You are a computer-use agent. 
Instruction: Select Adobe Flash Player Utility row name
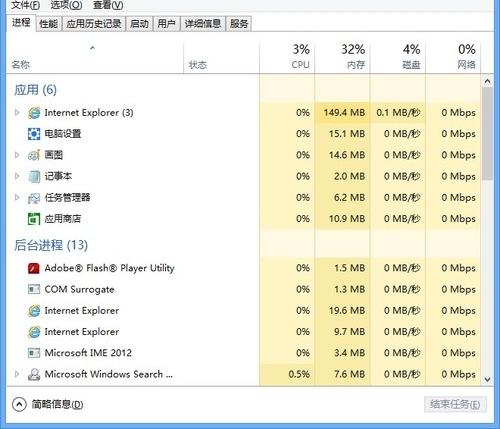109,268
